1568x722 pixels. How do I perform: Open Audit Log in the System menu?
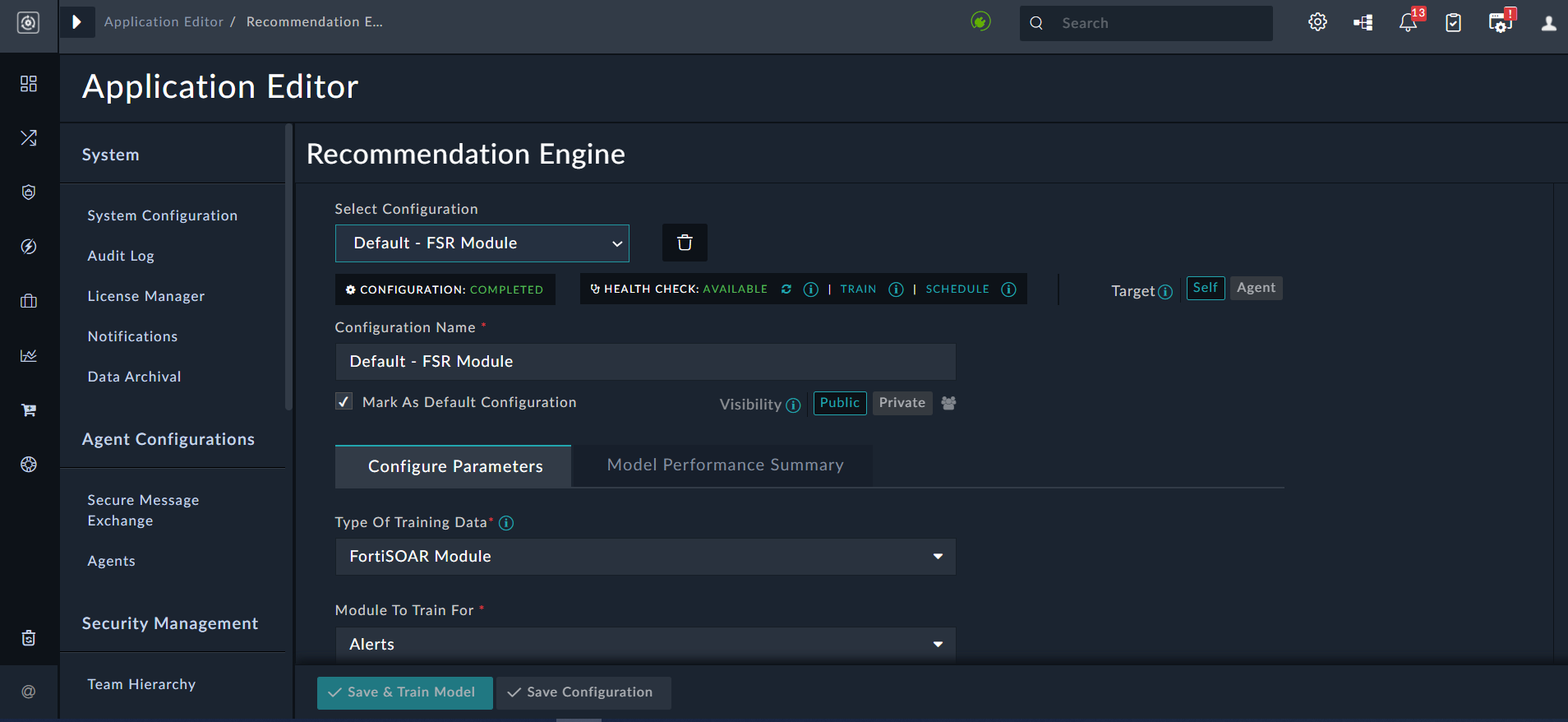click(121, 256)
